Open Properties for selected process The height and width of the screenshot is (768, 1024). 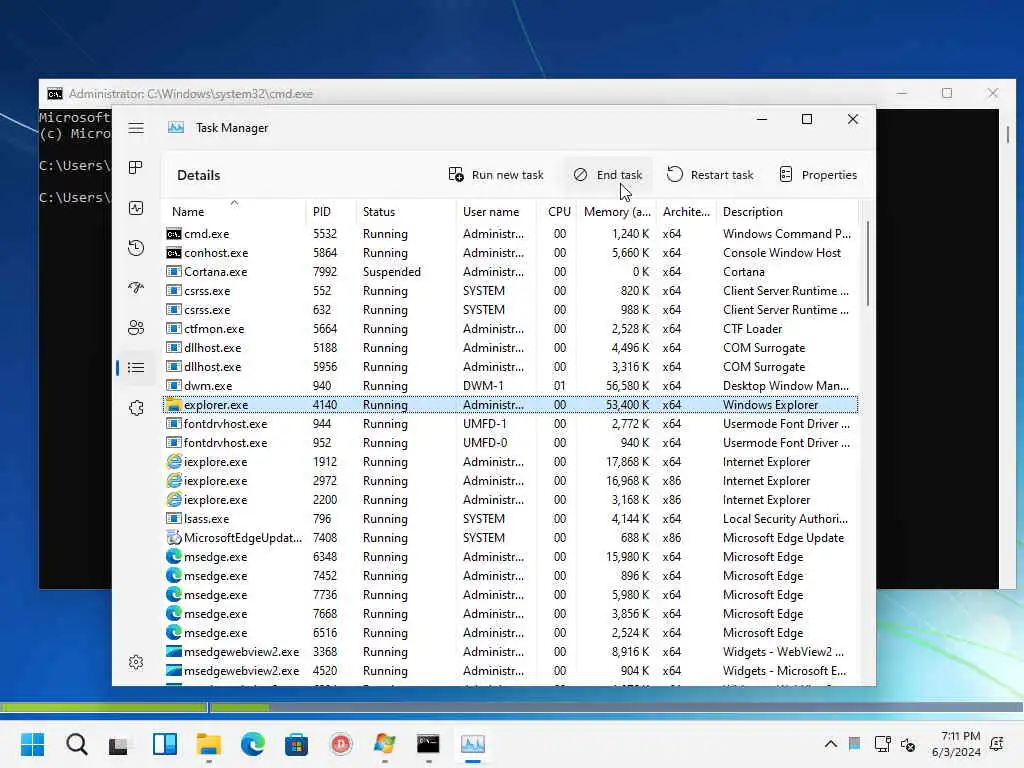(x=818, y=175)
